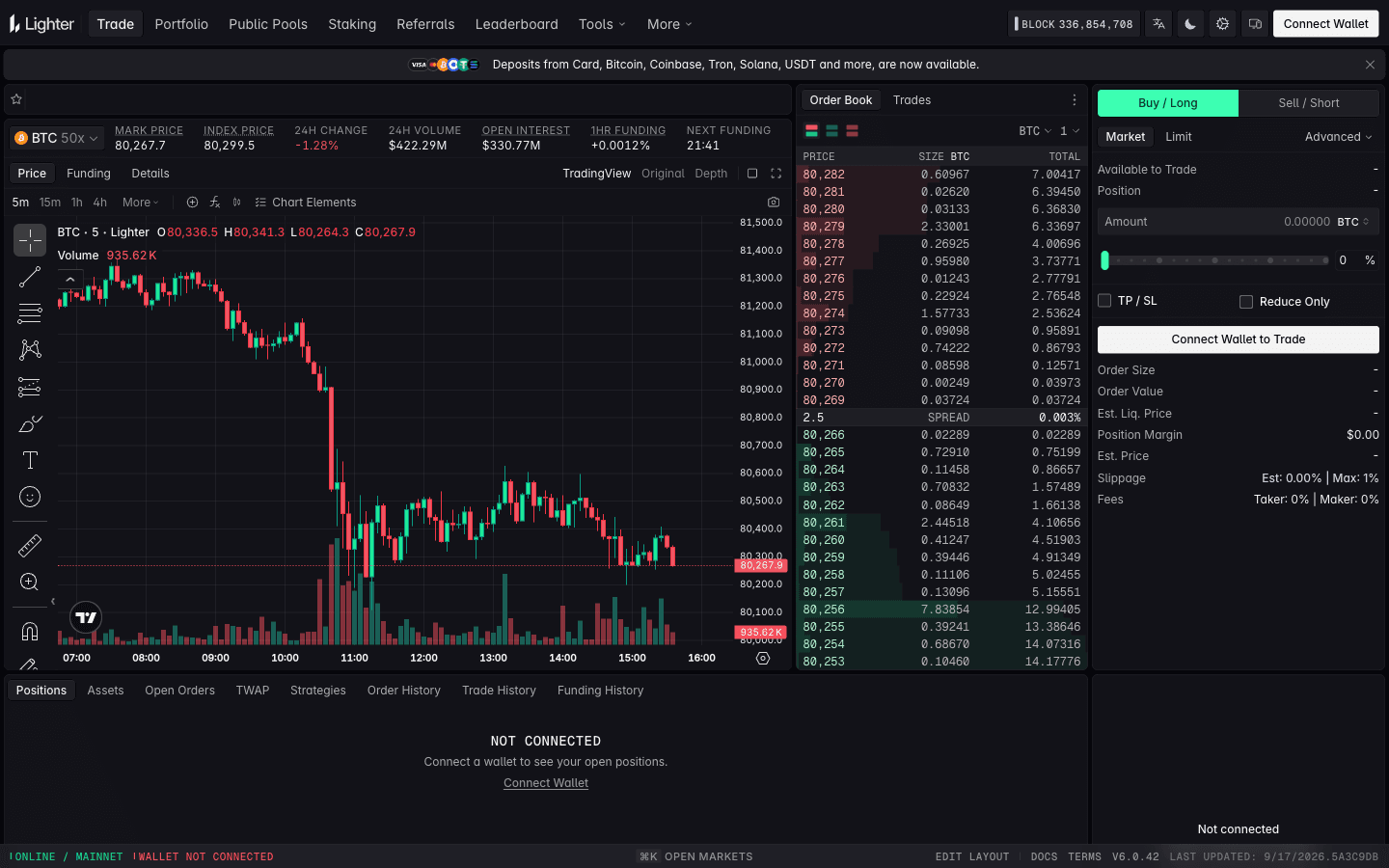Maximize chart panel with square icon
This screenshot has width=1389, height=868.
click(752, 174)
